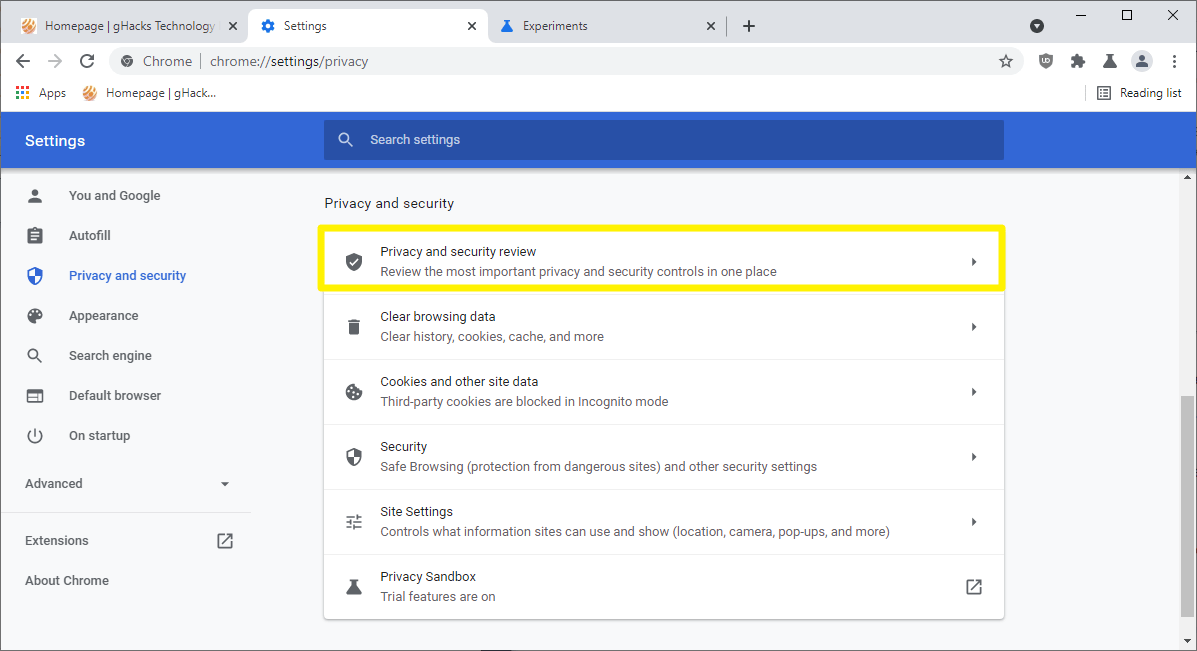Open the uBlock Origin shield extension icon
Image resolution: width=1197 pixels, height=651 pixels.
[x=1046, y=61]
